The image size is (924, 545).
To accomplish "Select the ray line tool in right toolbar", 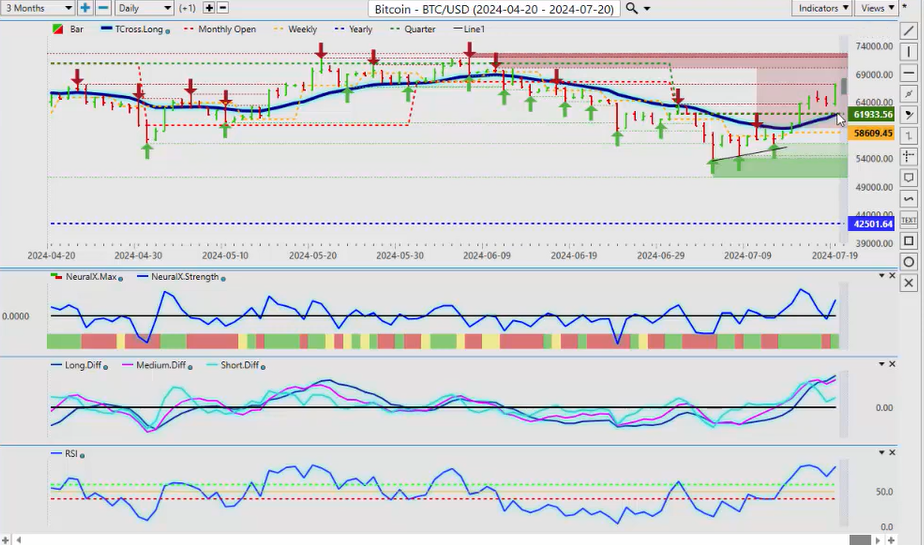I will (x=909, y=94).
